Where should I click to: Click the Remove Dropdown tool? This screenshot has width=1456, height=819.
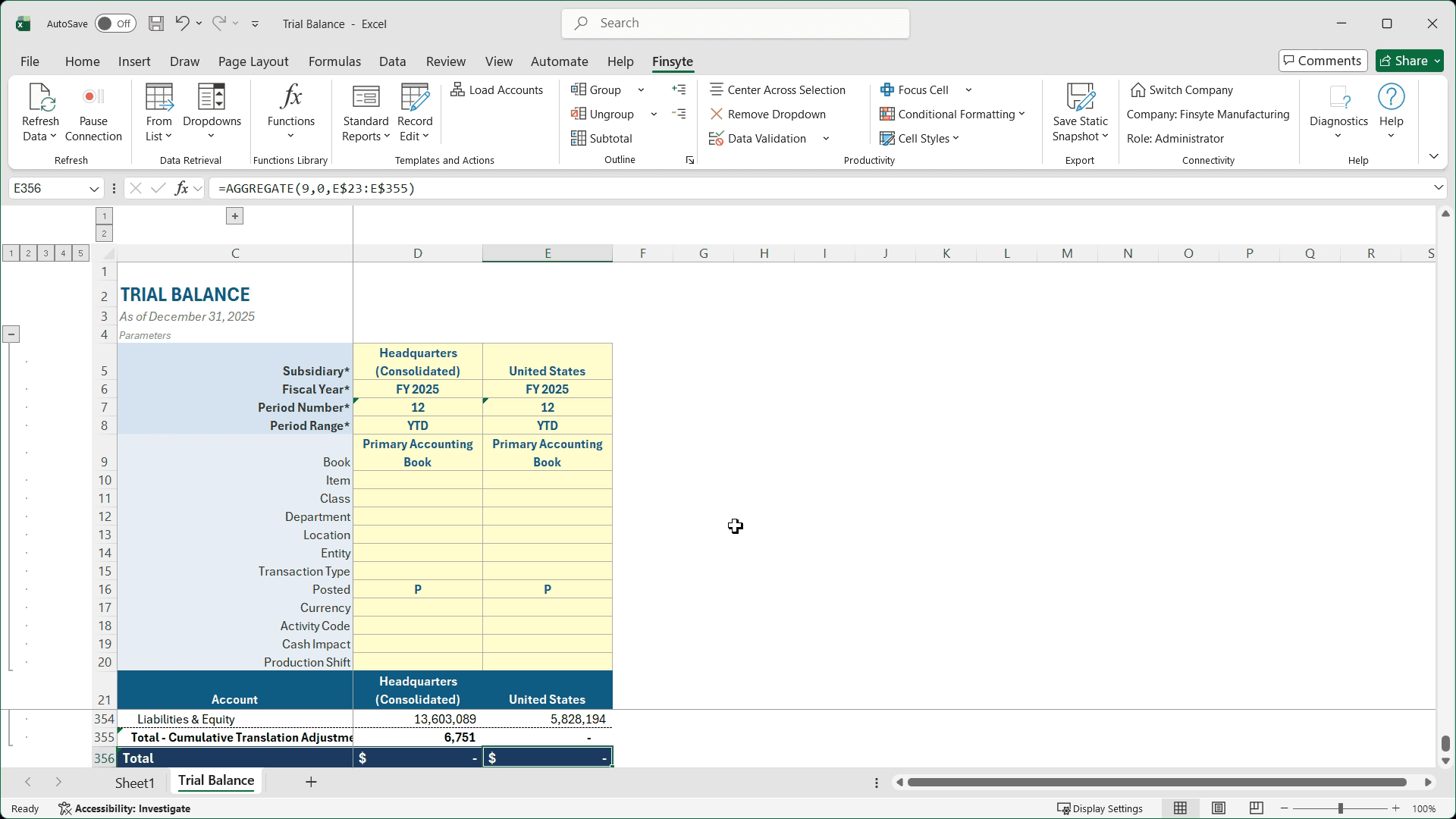coord(767,114)
